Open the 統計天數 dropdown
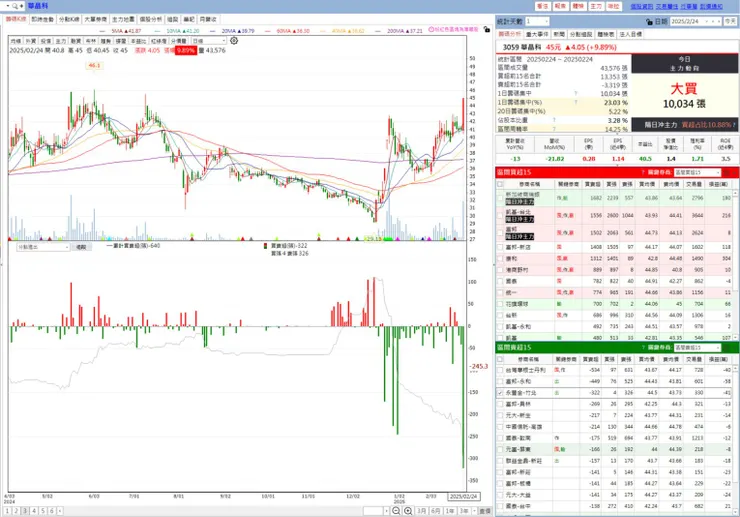The width and height of the screenshot is (740, 517). pos(547,22)
